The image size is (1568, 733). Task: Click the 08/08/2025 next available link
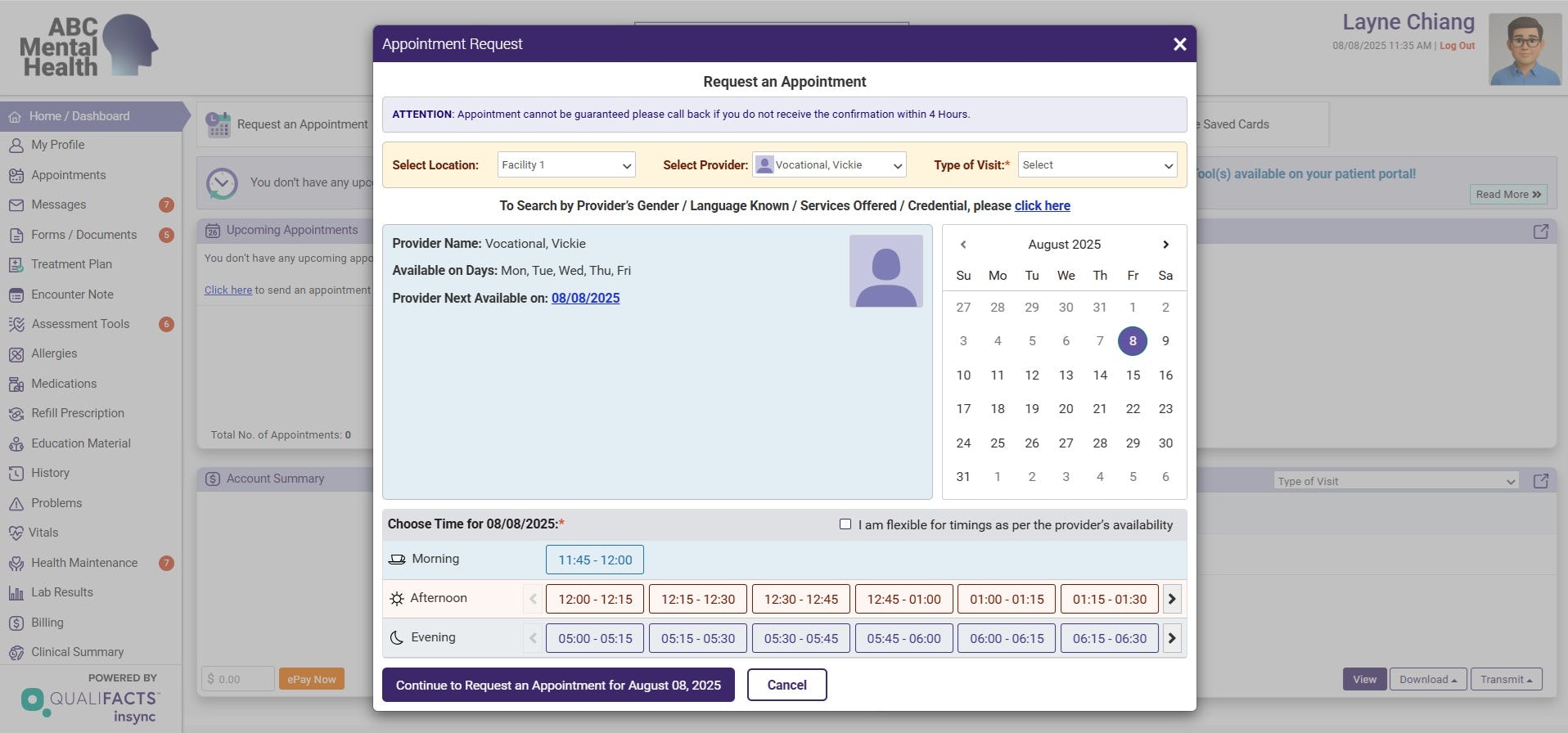(x=585, y=299)
